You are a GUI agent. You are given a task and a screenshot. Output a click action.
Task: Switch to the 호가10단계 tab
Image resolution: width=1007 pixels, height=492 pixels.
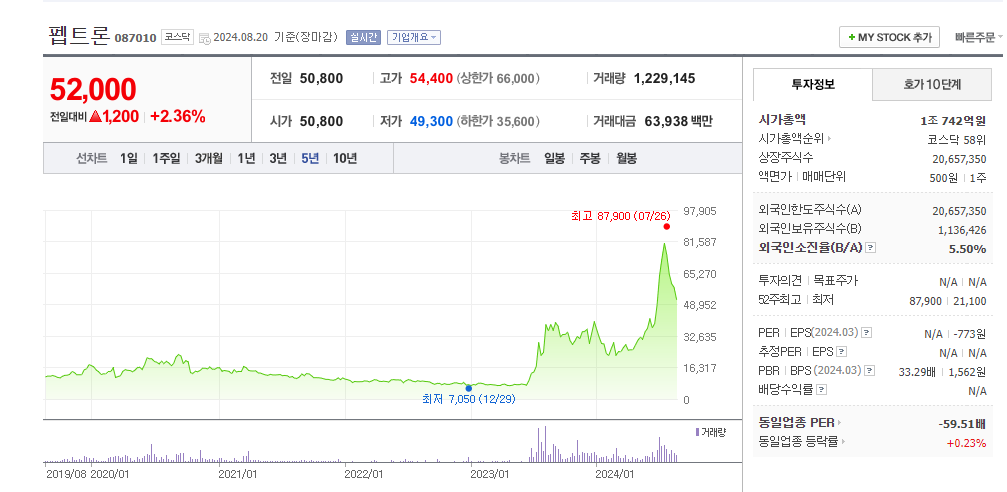[932, 84]
